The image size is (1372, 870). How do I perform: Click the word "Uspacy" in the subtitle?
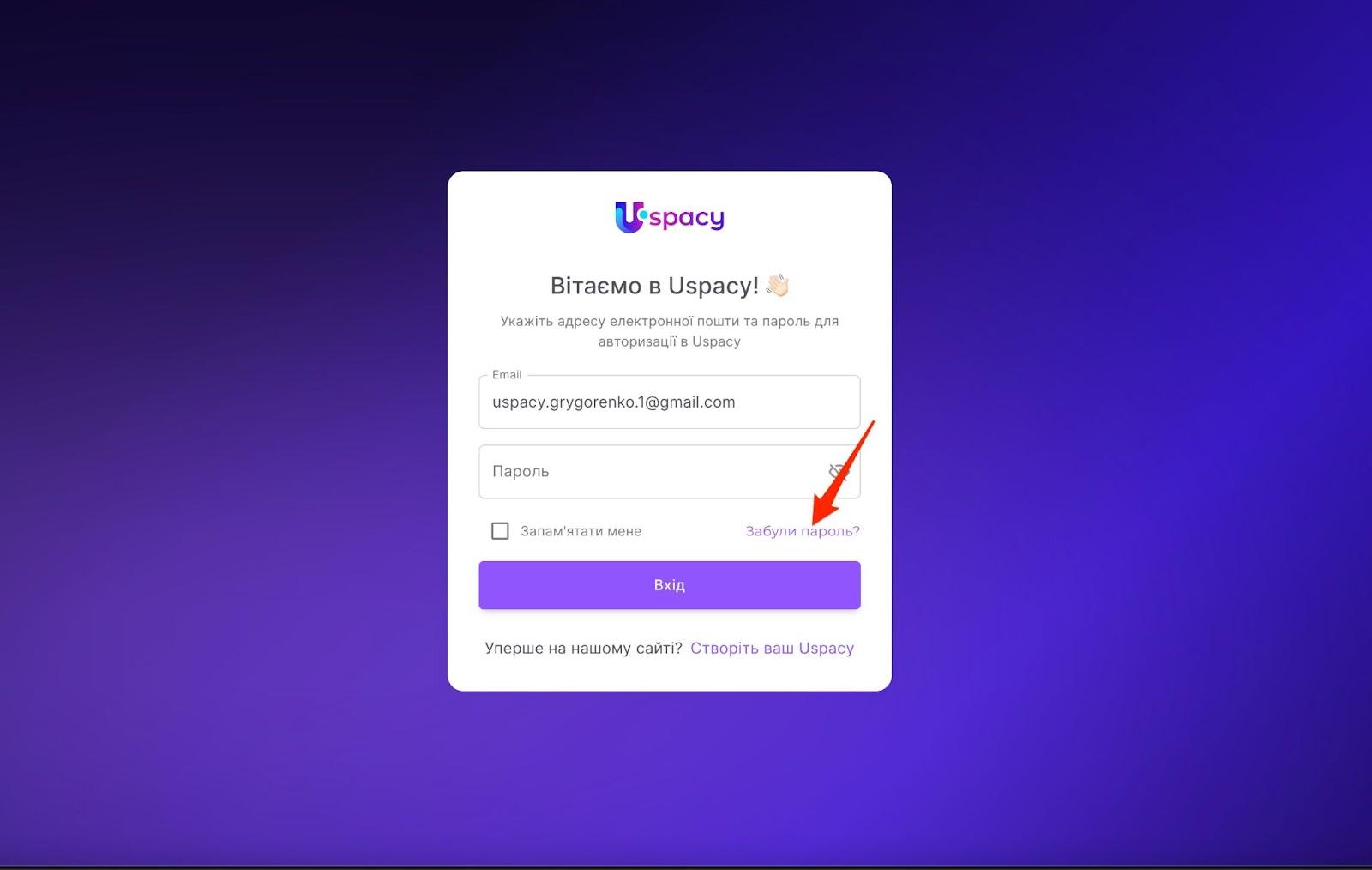click(x=716, y=341)
